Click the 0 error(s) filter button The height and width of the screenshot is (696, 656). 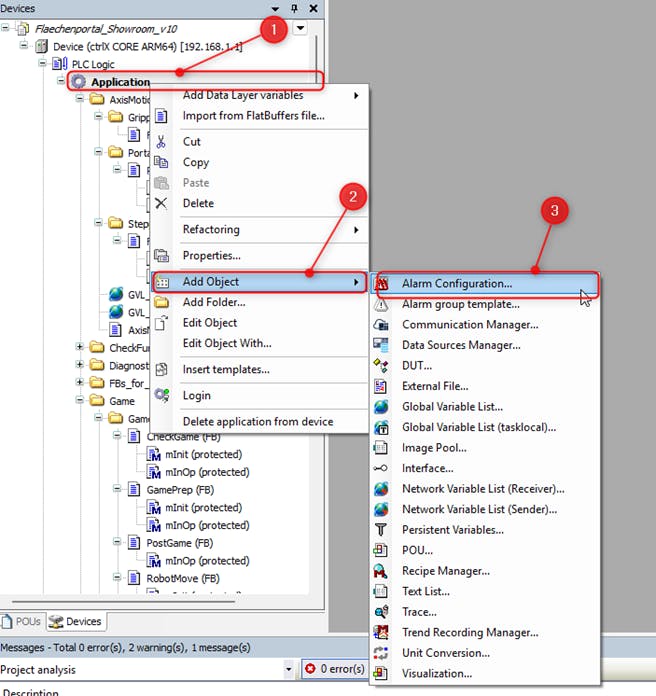pyautogui.click(x=335, y=669)
